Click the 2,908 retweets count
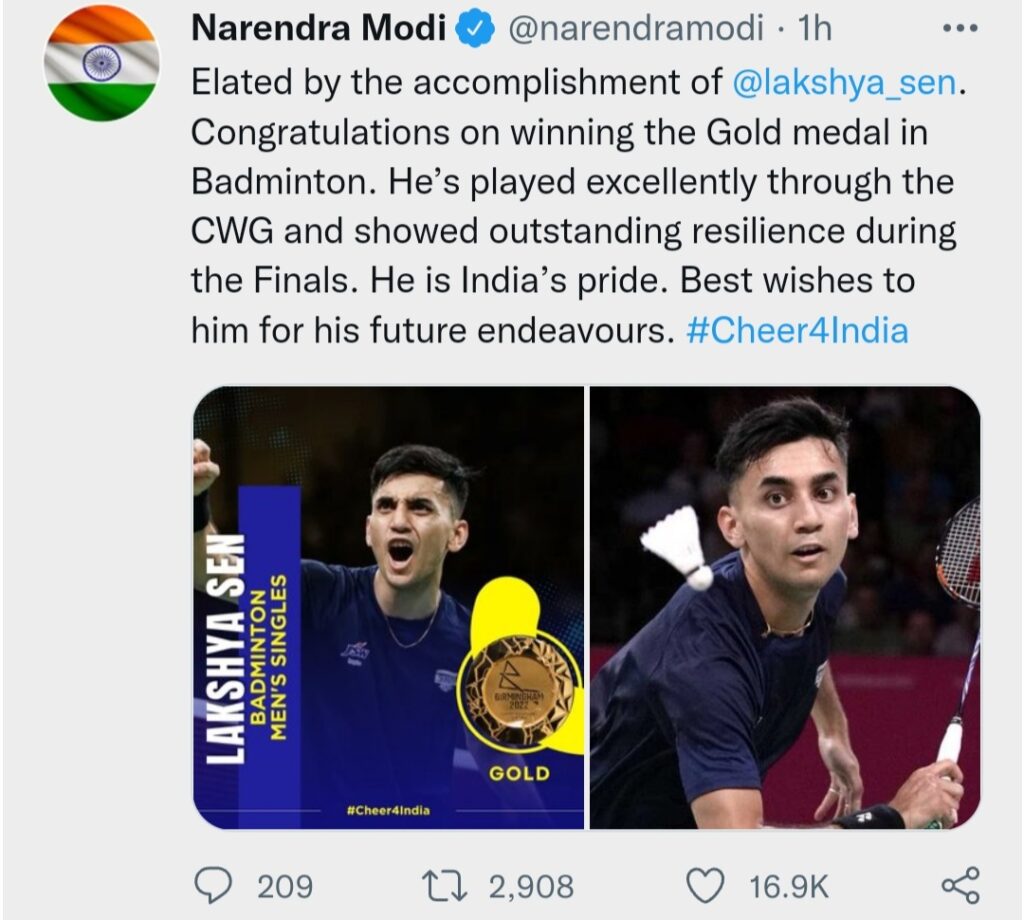 coord(531,887)
